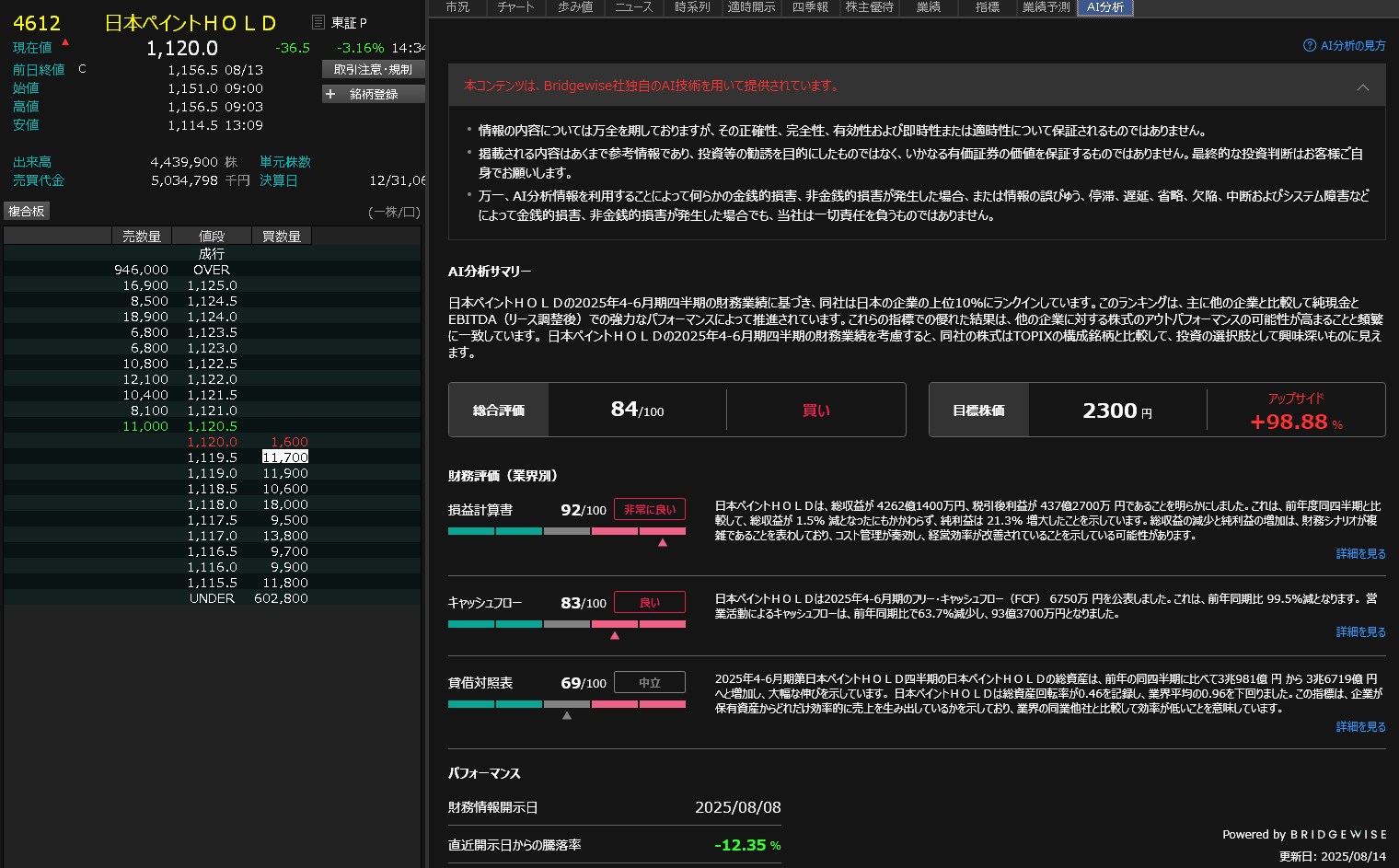Viewport: 1399px width, 868px height.
Task: Click the 売数量 column header
Action: (x=142, y=237)
